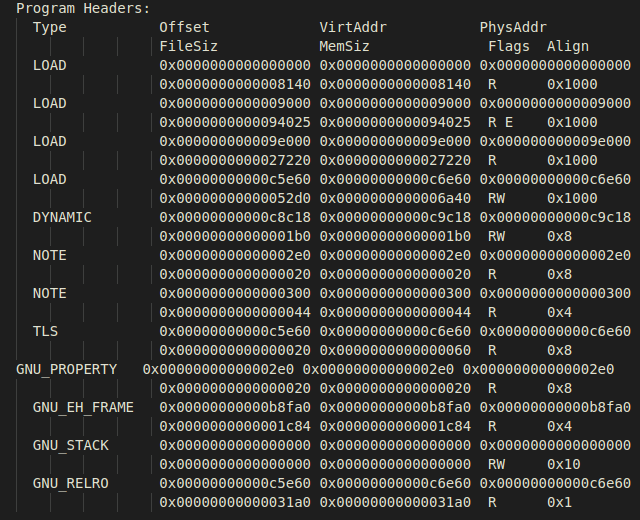The image size is (640, 520).
Task: Select the GNU_RELRO segment type
Action: (x=70, y=483)
